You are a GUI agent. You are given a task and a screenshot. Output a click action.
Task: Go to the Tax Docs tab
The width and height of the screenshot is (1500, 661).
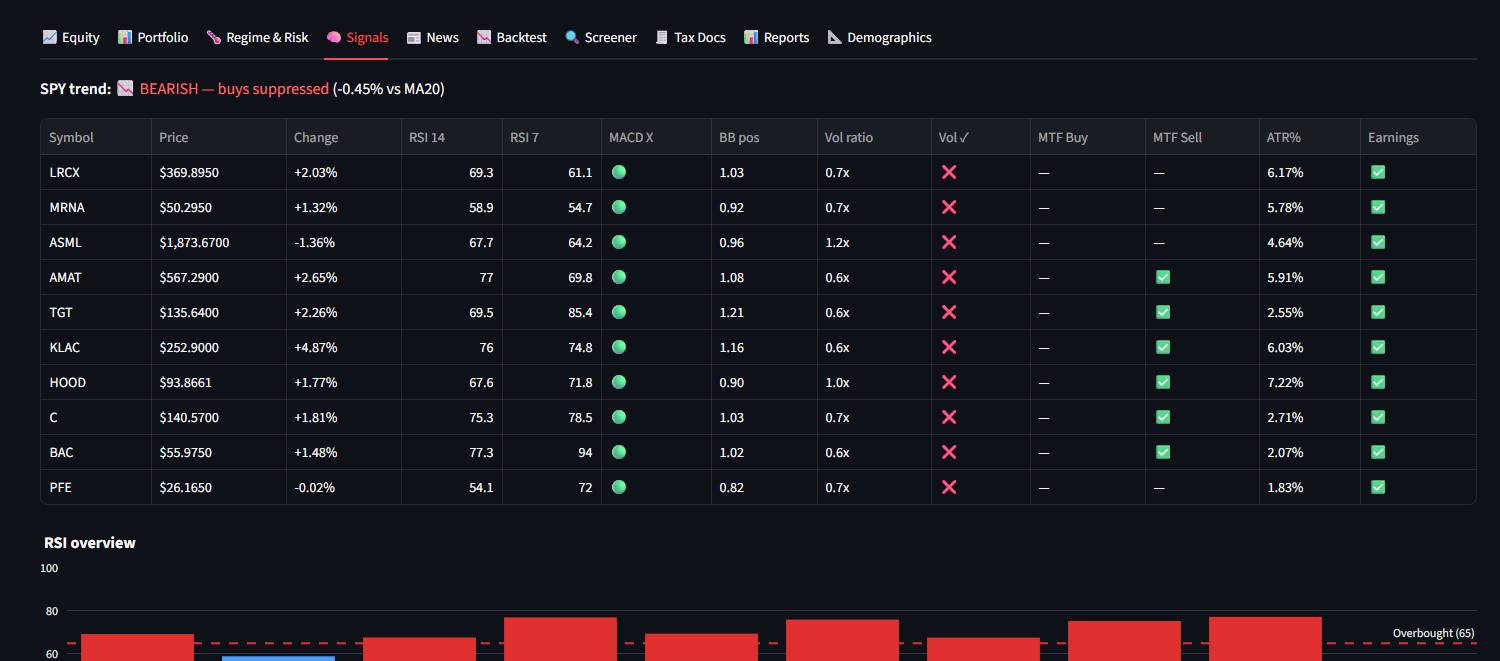(690, 37)
